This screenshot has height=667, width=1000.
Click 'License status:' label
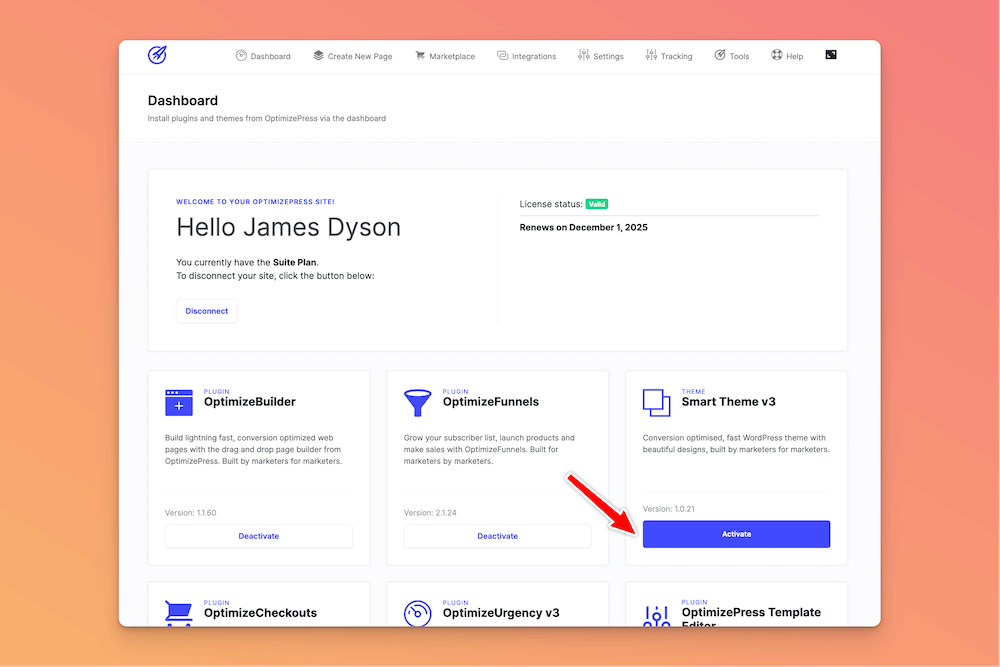click(x=550, y=204)
